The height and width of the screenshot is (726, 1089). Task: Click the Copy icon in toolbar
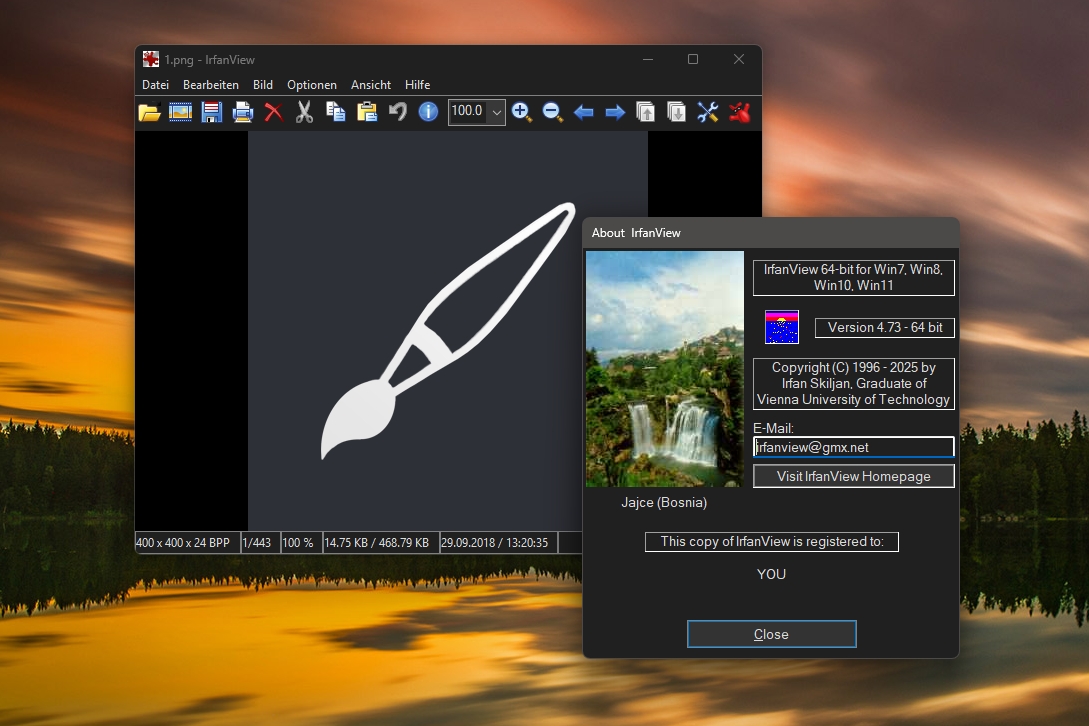(x=336, y=112)
